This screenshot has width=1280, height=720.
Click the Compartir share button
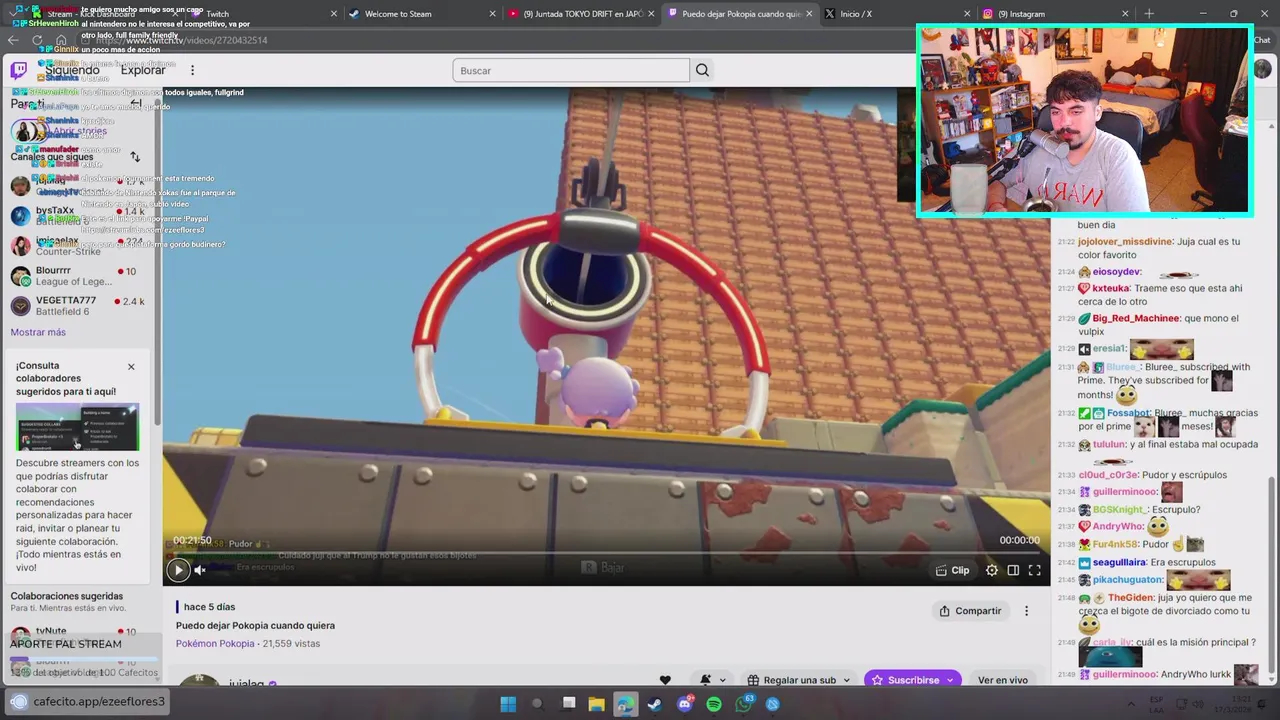(x=970, y=611)
